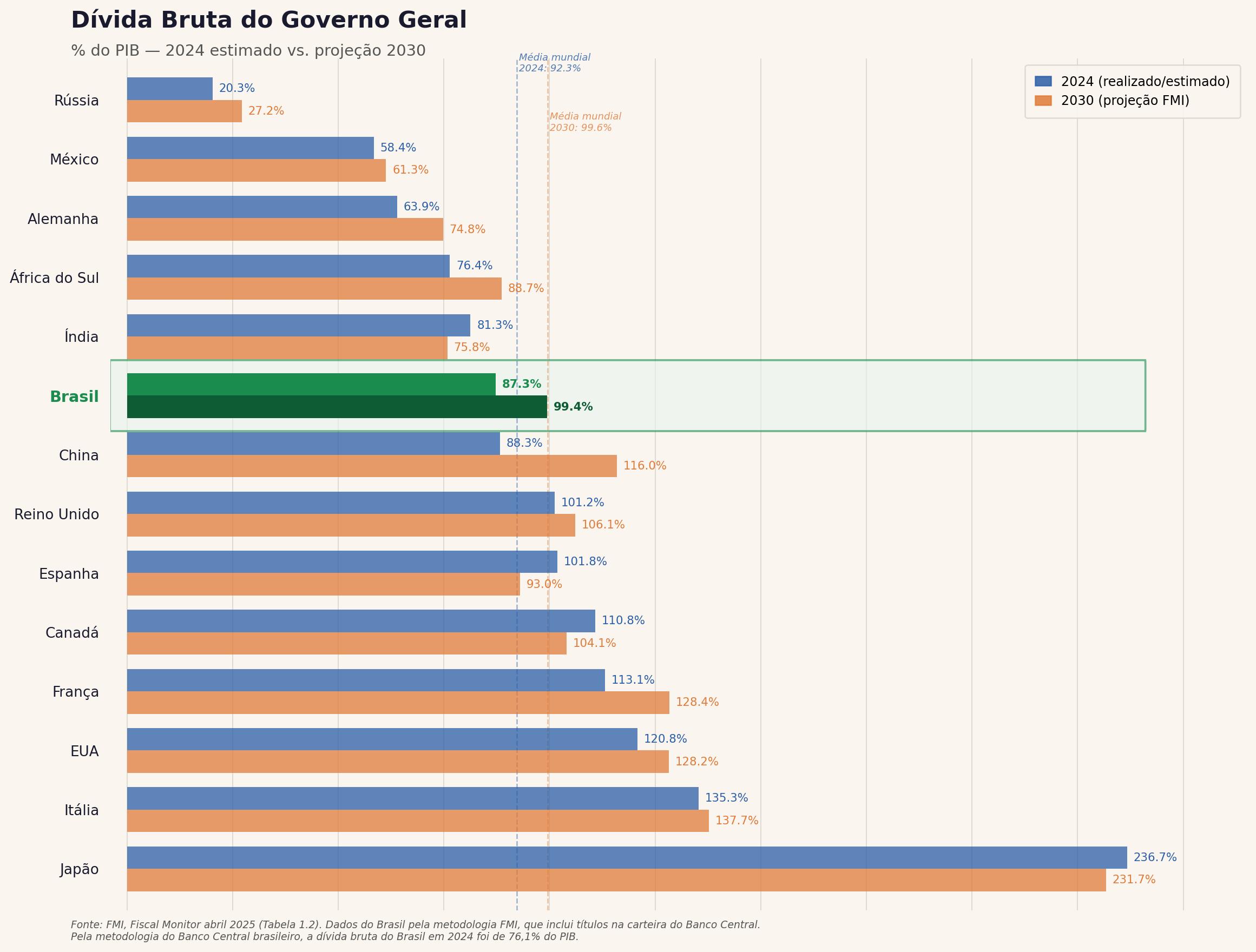Click the África do Sul axis label

click(54, 278)
